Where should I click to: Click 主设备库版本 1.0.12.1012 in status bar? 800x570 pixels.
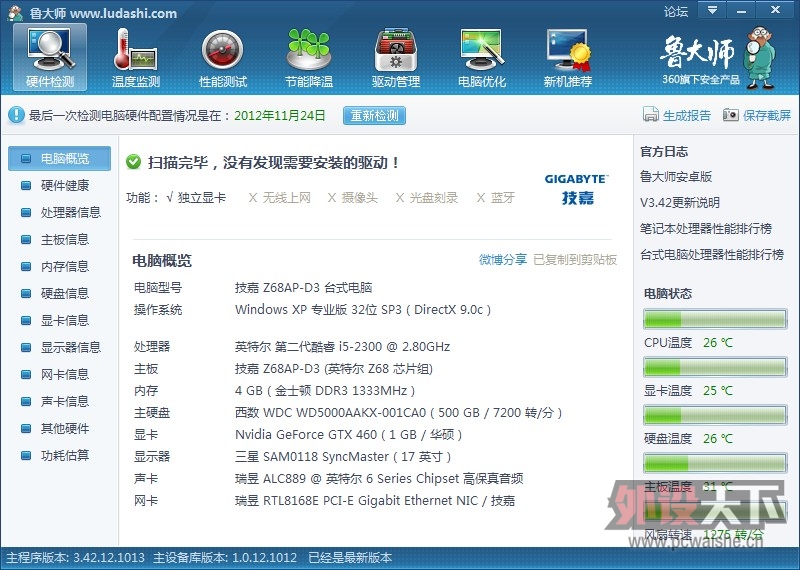click(225, 557)
